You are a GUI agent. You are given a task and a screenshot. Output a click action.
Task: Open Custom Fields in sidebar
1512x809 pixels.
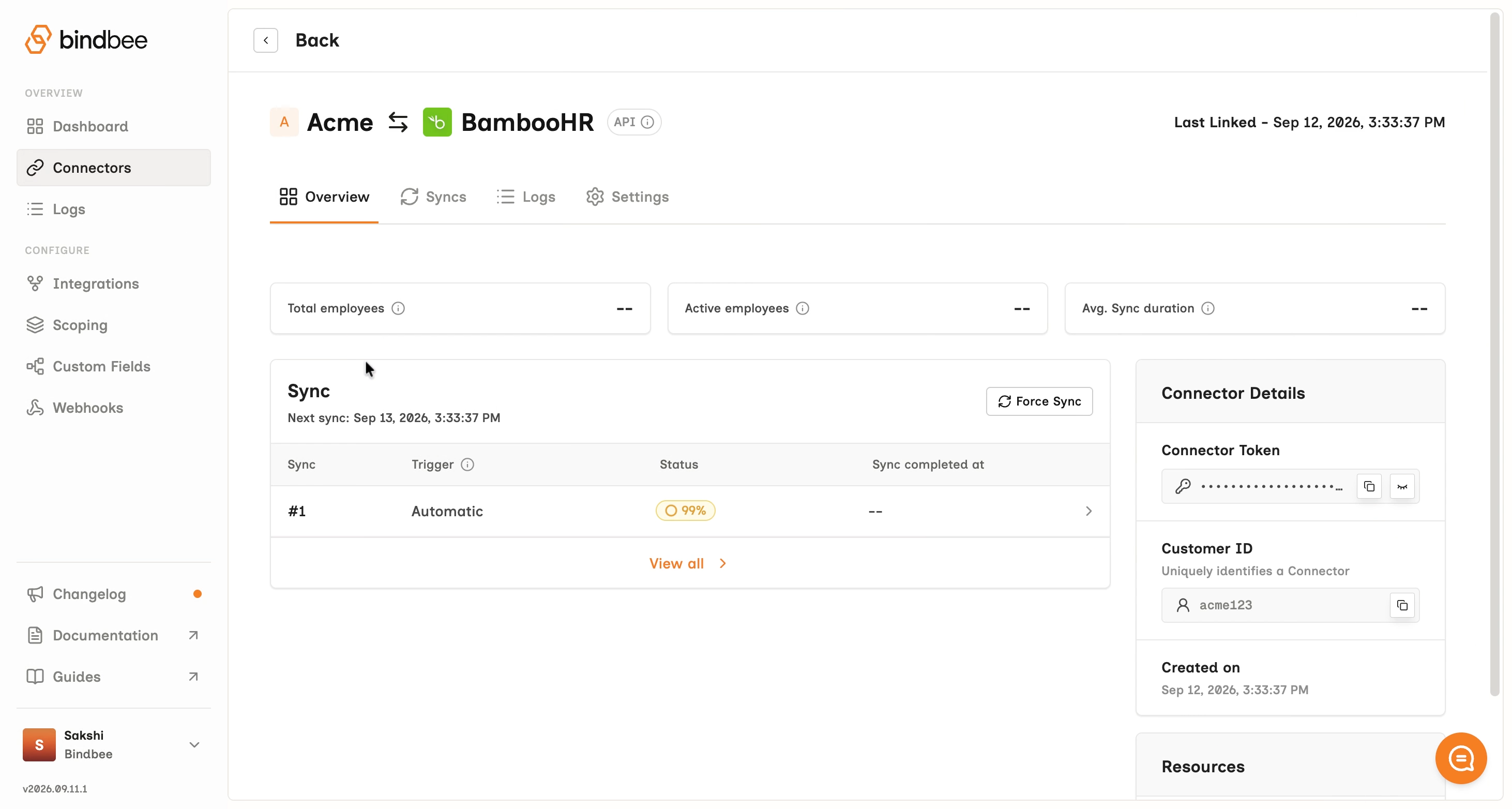tap(113, 366)
